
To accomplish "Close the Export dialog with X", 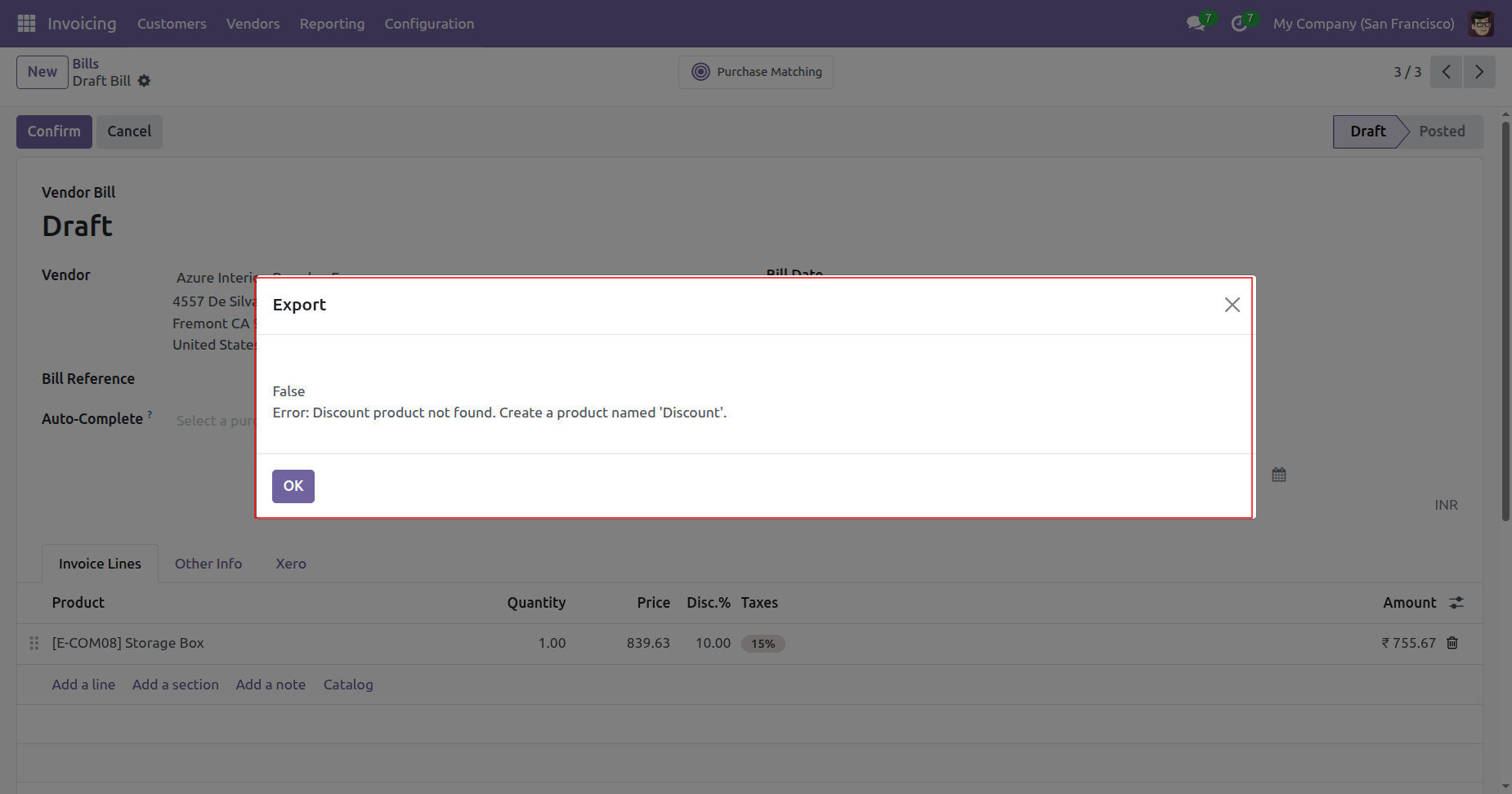I will pos(1232,305).
